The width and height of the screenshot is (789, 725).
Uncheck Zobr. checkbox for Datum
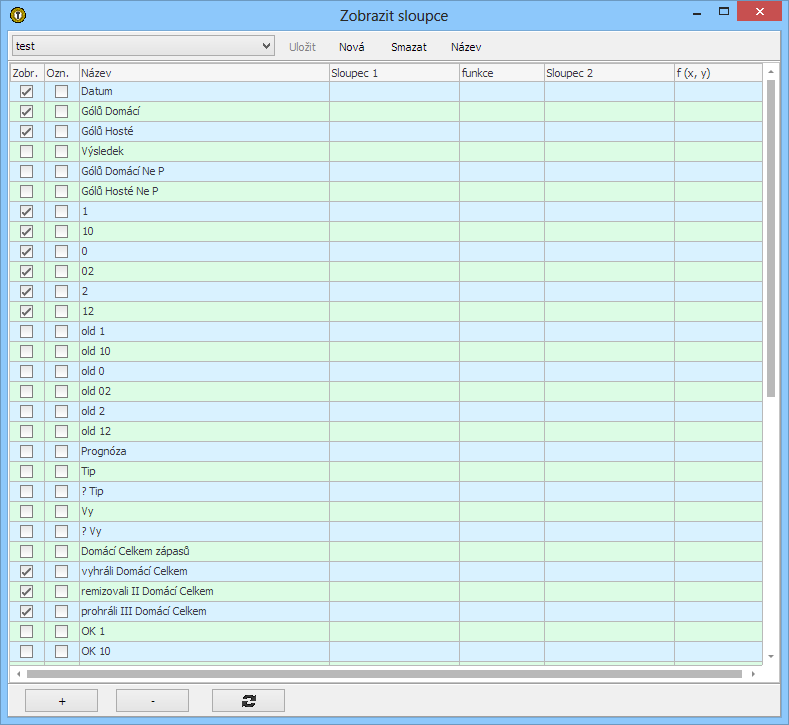(27, 91)
